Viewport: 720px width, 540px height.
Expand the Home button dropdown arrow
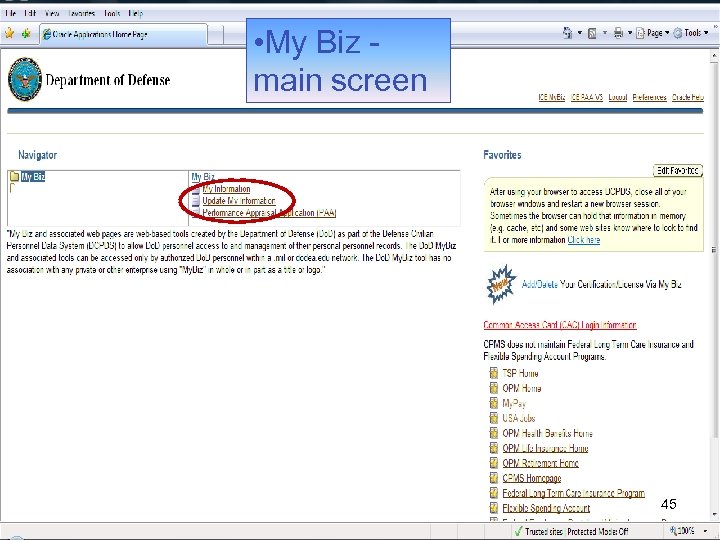pos(579,33)
